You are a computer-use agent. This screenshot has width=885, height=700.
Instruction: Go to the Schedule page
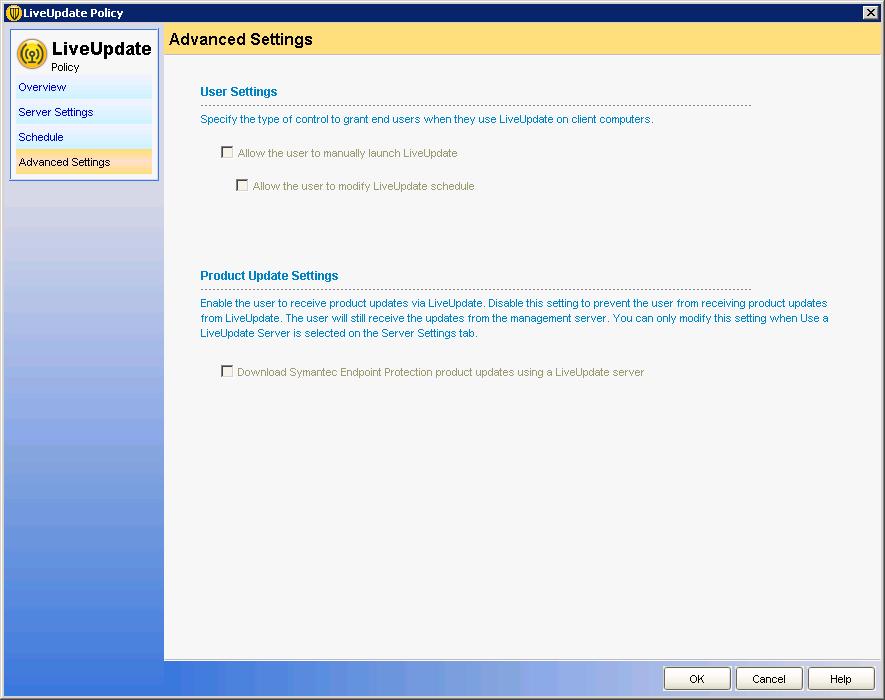[x=84, y=137]
